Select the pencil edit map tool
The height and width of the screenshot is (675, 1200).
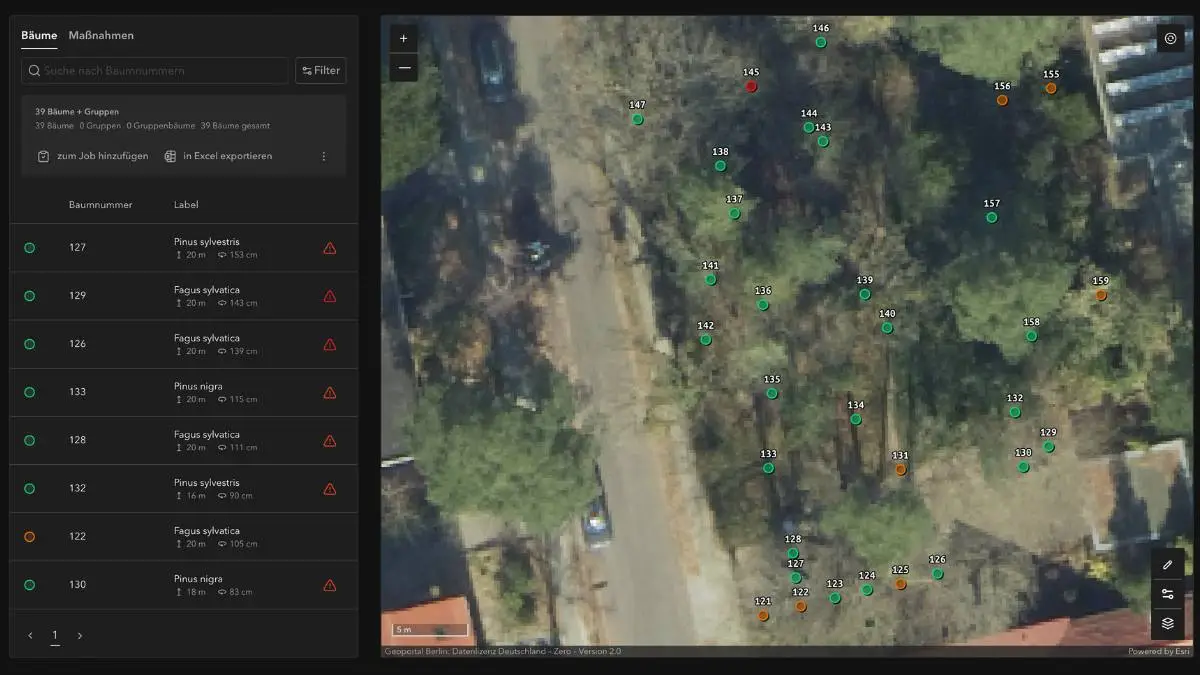click(1167, 565)
